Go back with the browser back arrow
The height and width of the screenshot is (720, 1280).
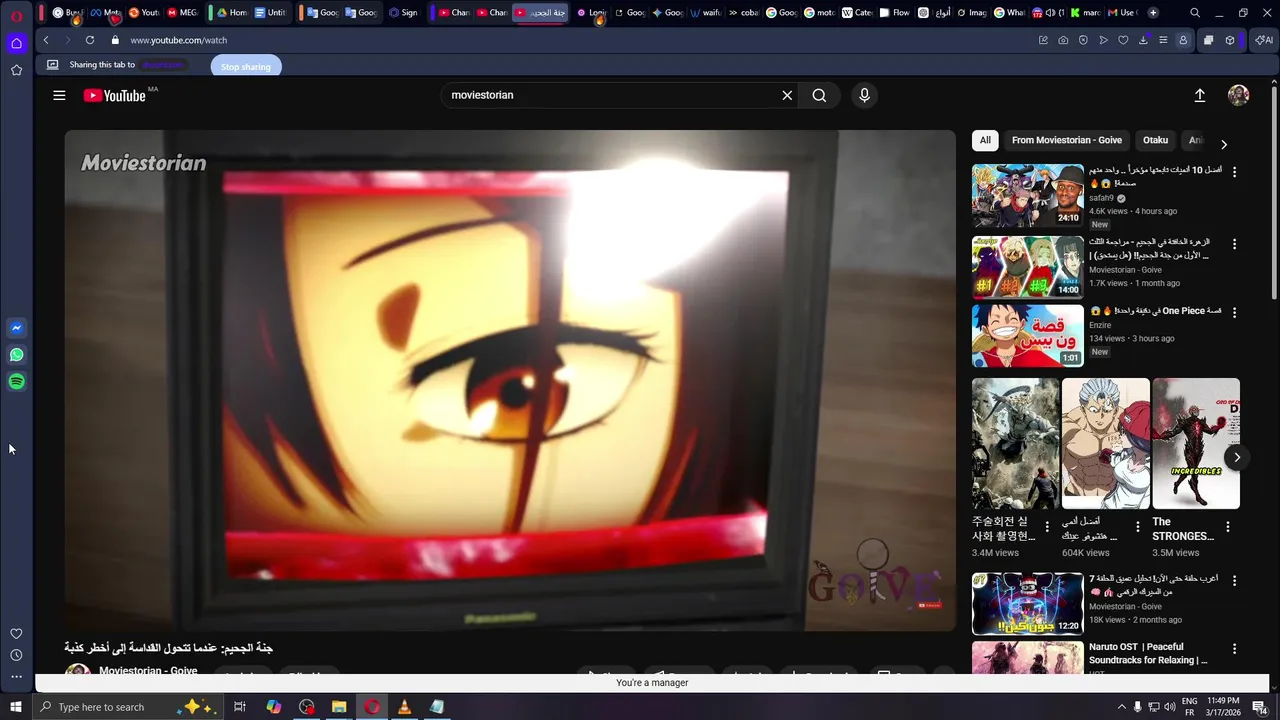tap(46, 40)
